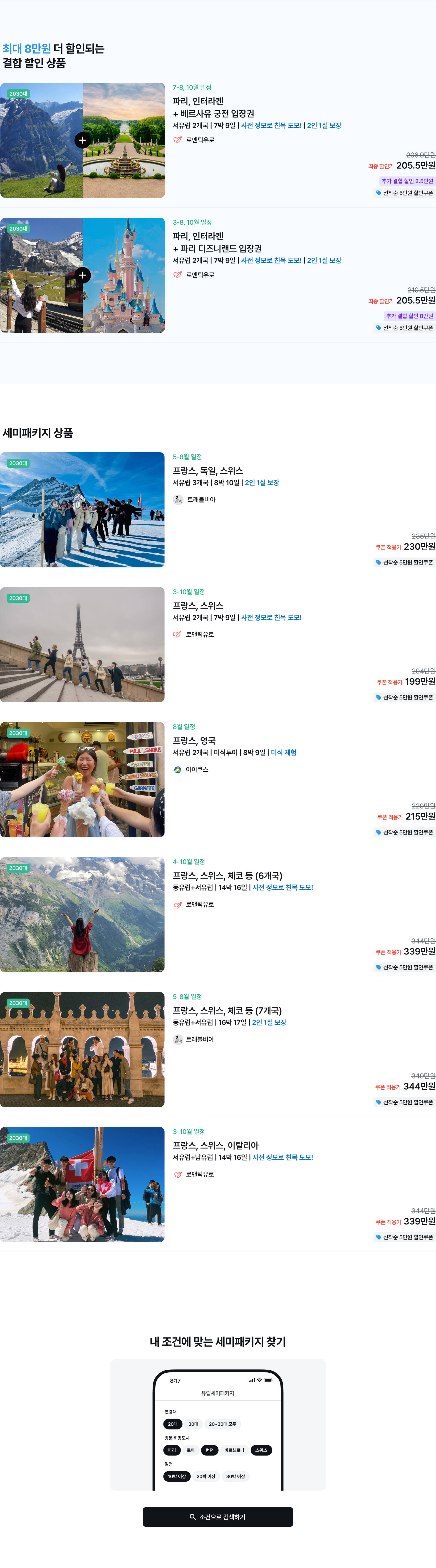Open the Disneyland castle thumbnail image
Image resolution: width=436 pixels, height=1568 pixels.
[x=124, y=275]
